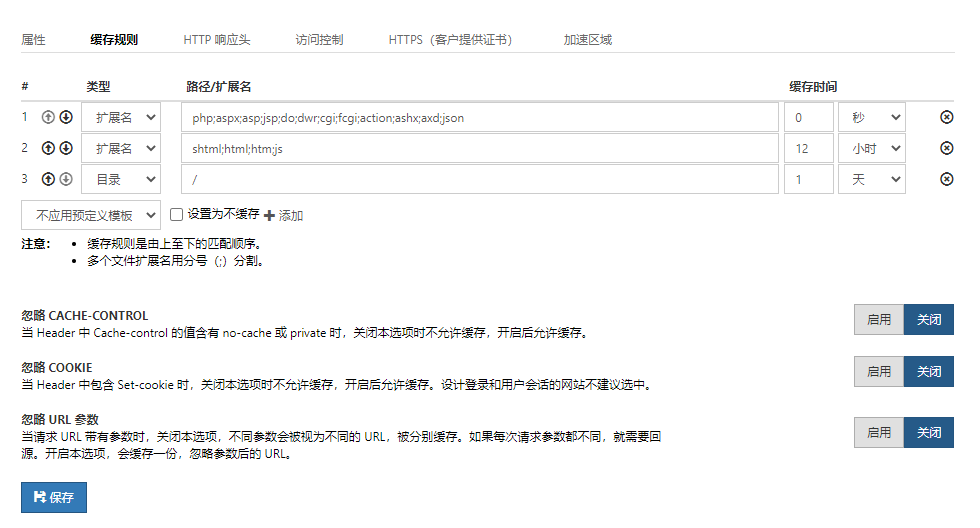Remove the directory rule 3
The height and width of the screenshot is (528, 980).
pos(946,179)
